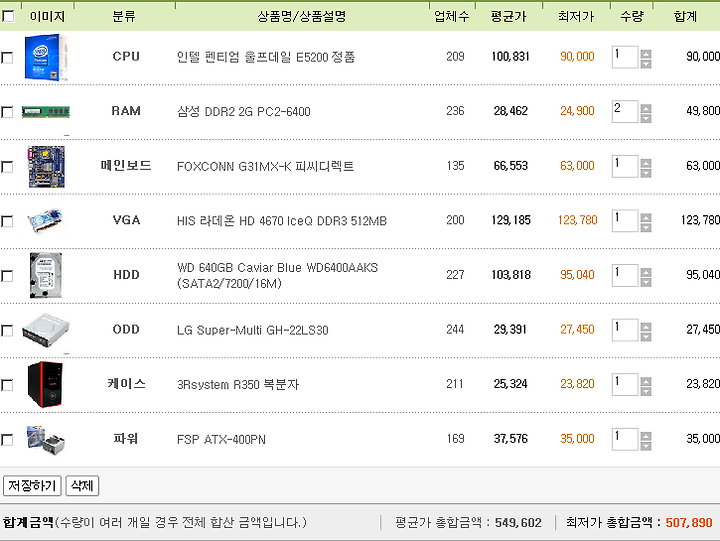
Task: Click the 평균가 column header
Action: pyautogui.click(x=508, y=17)
